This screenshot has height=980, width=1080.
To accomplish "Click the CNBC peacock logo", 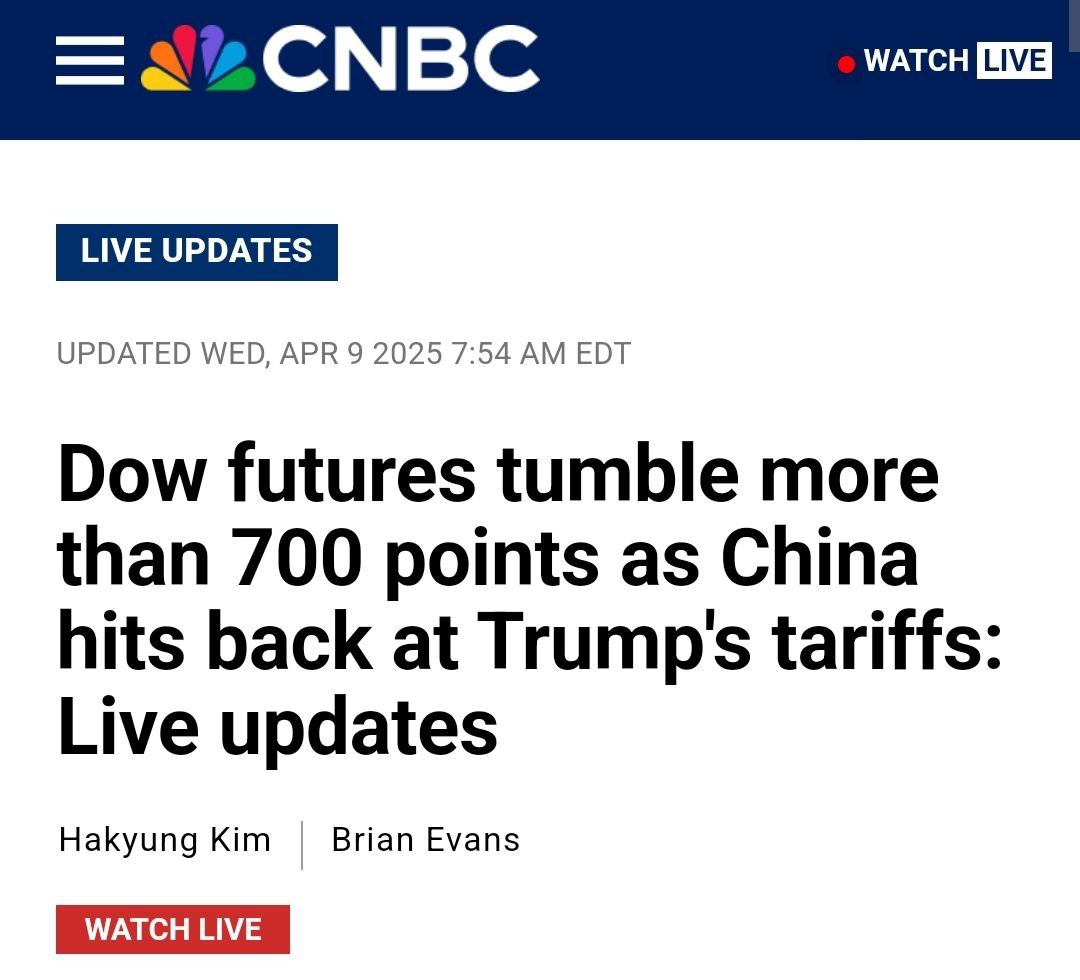I will tap(196, 60).
